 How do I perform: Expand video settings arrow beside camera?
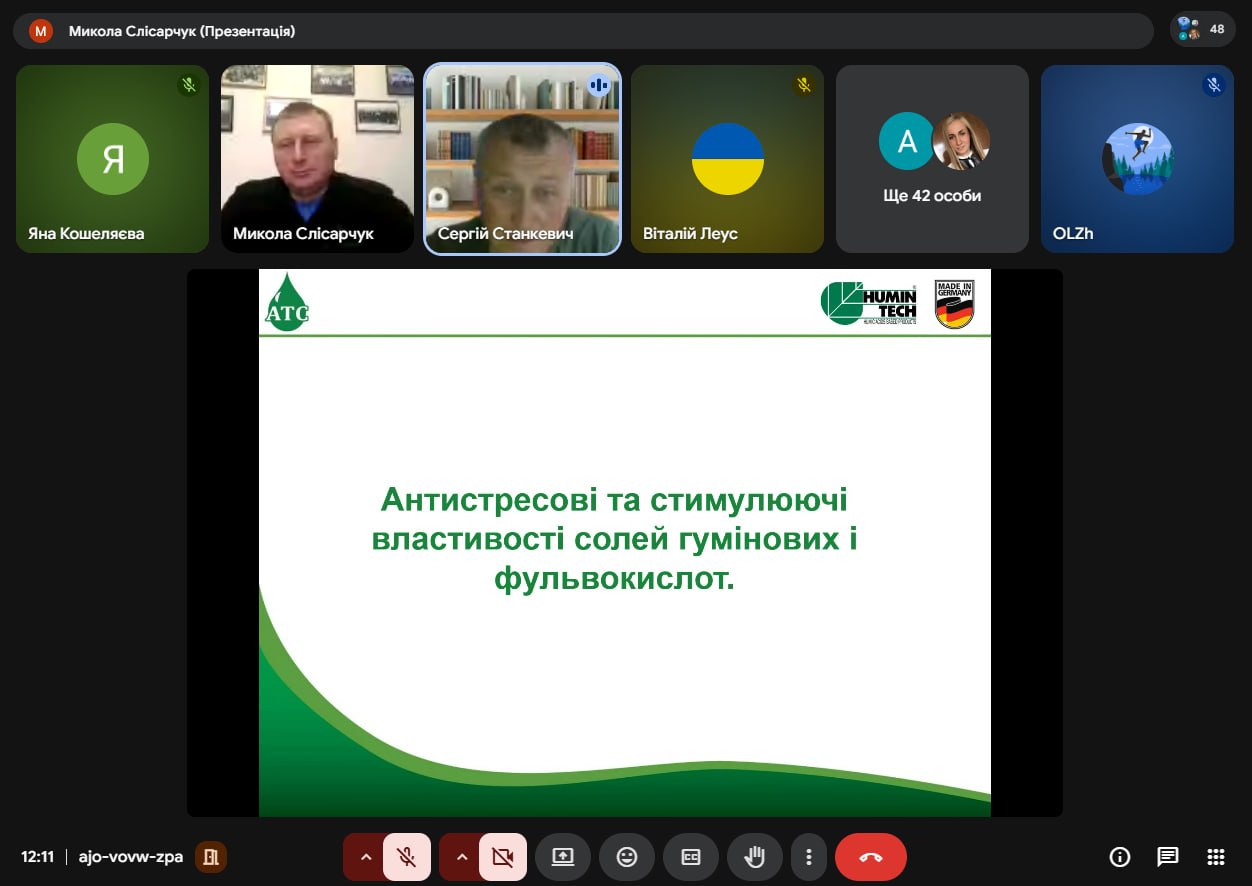(x=462, y=857)
